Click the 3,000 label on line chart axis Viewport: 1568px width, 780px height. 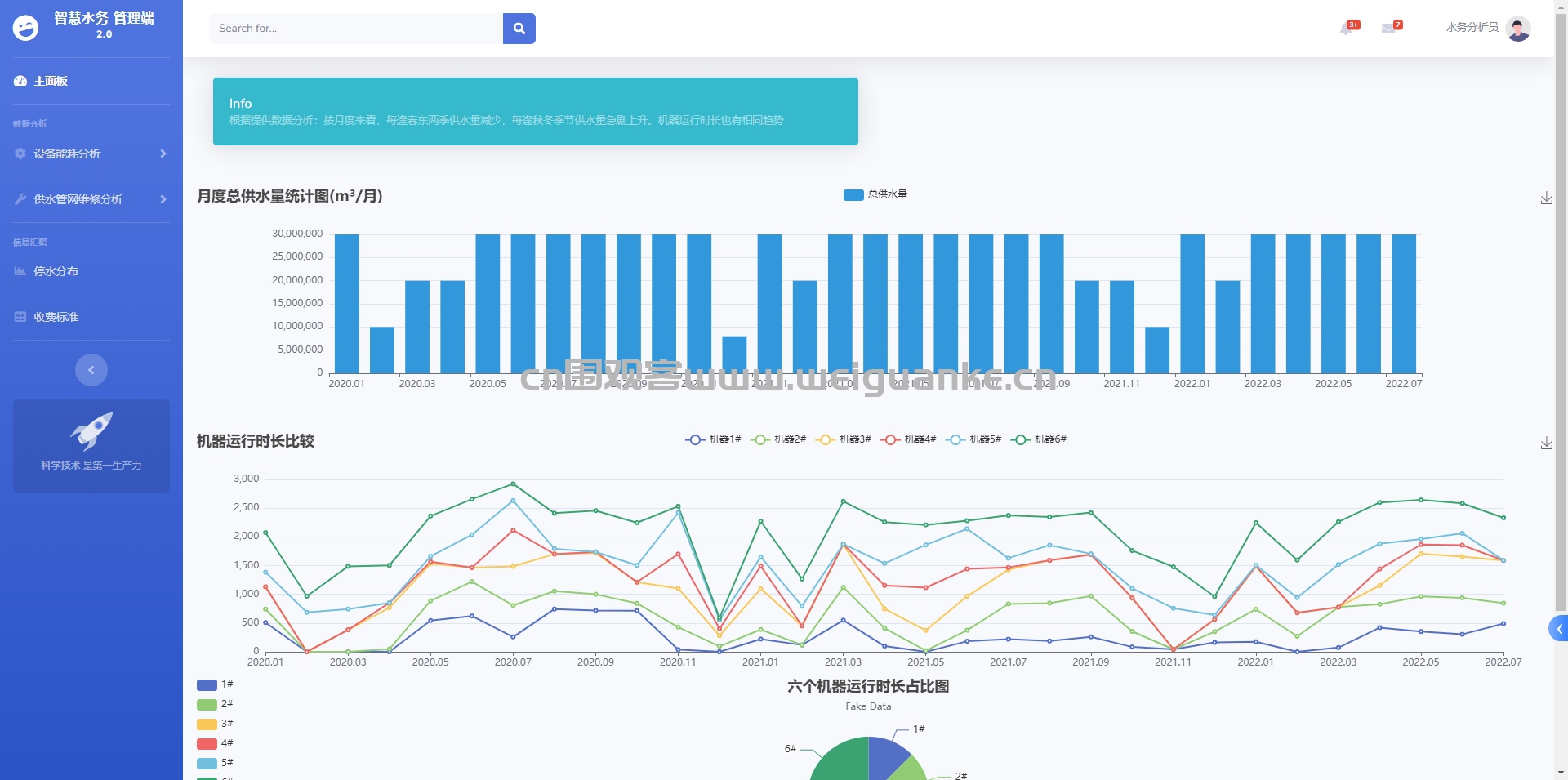click(x=247, y=479)
